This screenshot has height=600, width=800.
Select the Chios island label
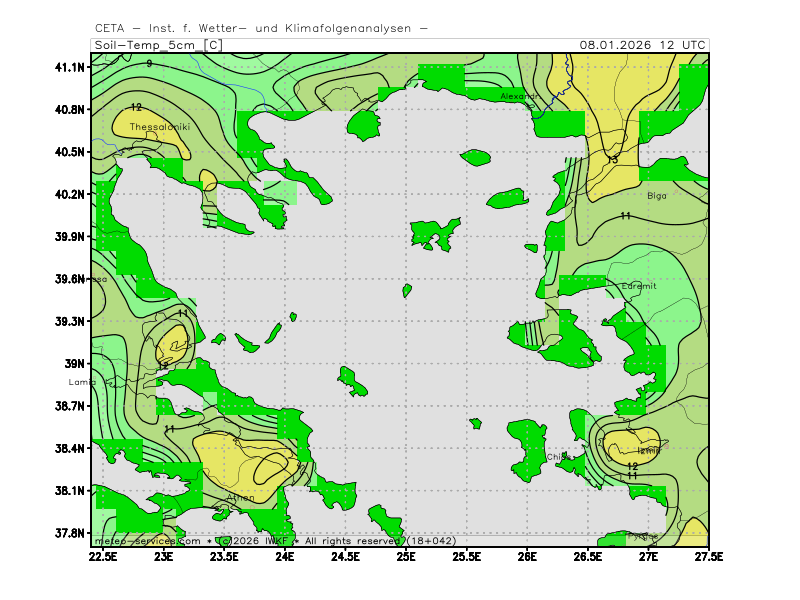[558, 457]
